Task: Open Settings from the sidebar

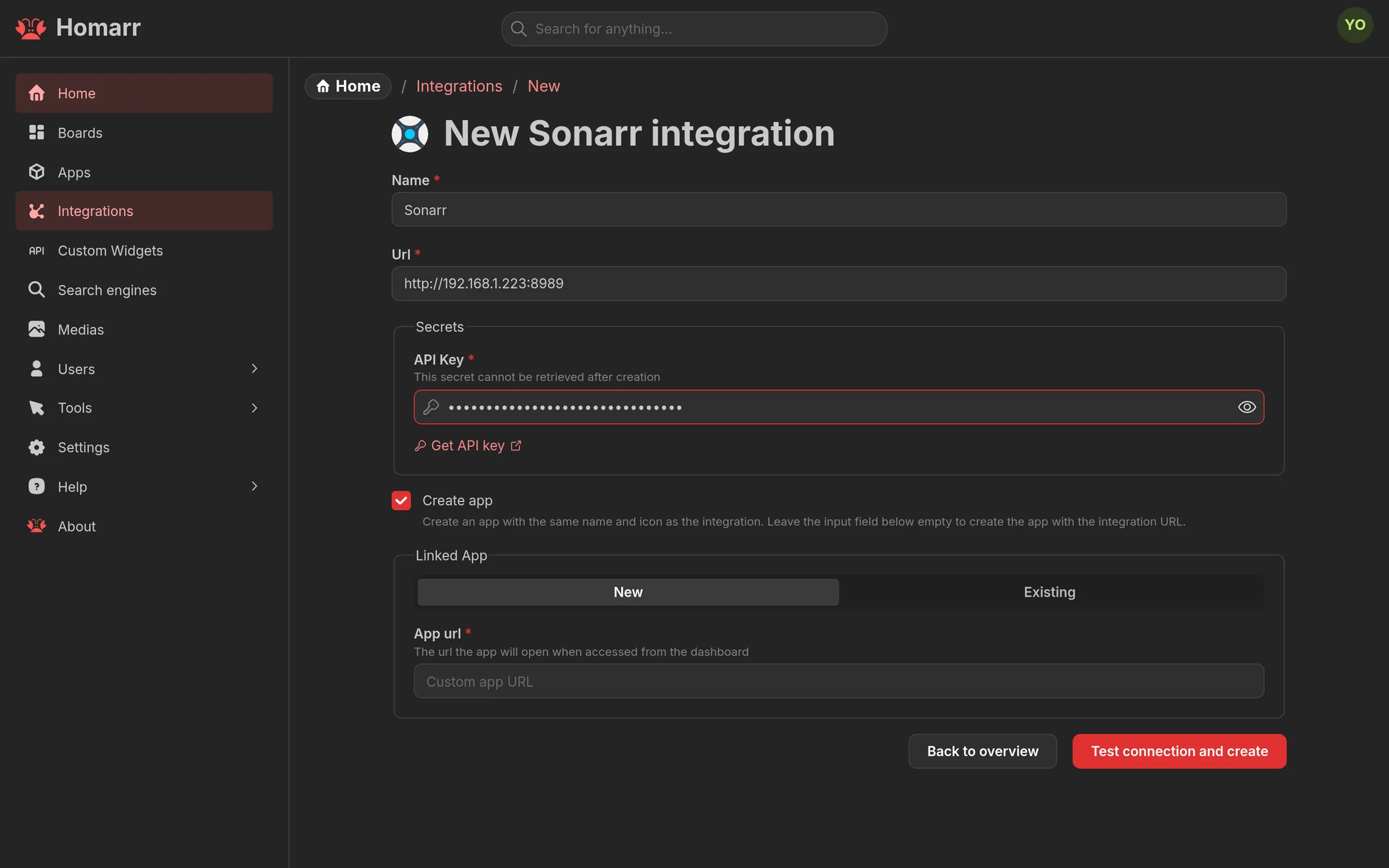Action: (144, 447)
